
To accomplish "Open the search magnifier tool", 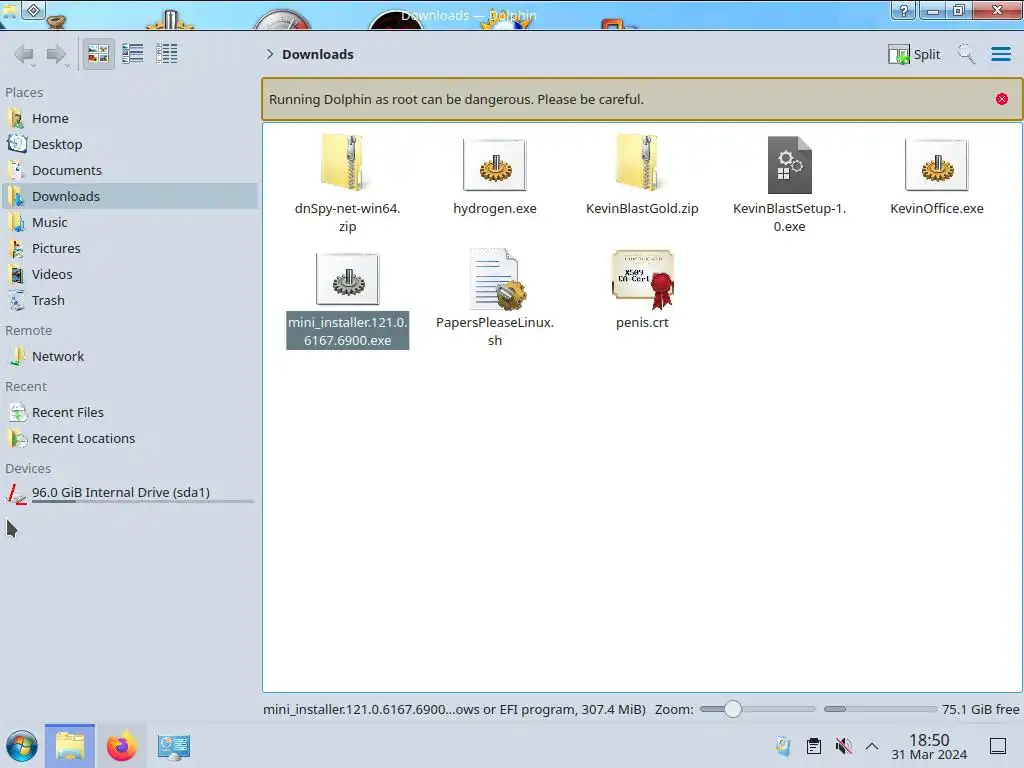I will (966, 54).
